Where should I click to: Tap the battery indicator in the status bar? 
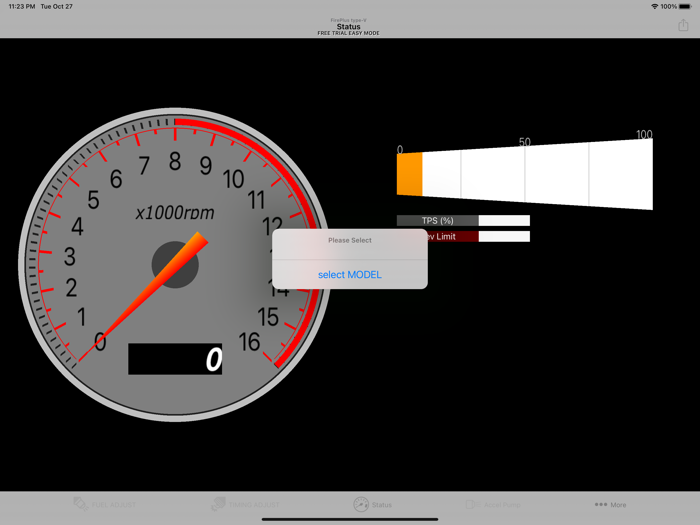pos(685,6)
